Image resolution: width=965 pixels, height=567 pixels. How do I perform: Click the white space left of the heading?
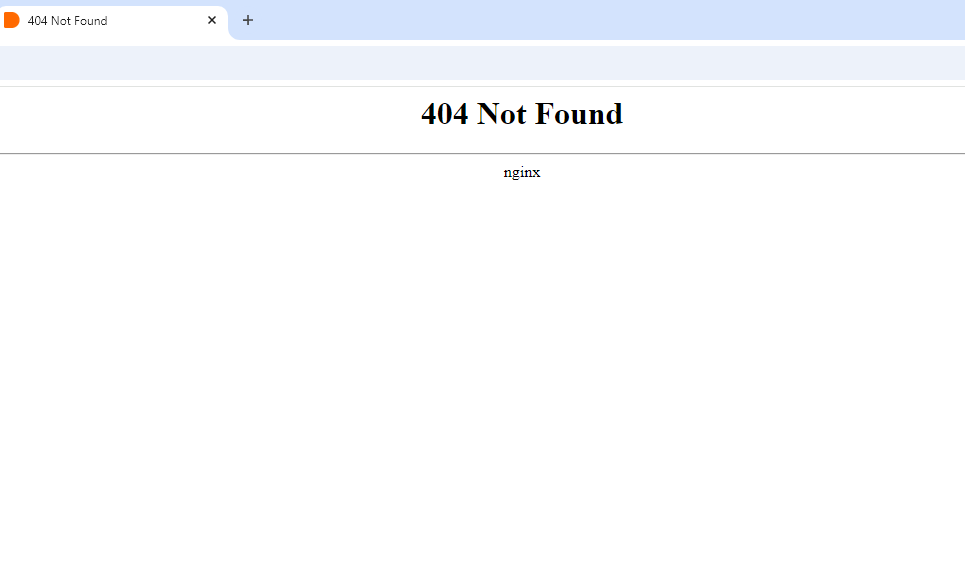coord(209,114)
